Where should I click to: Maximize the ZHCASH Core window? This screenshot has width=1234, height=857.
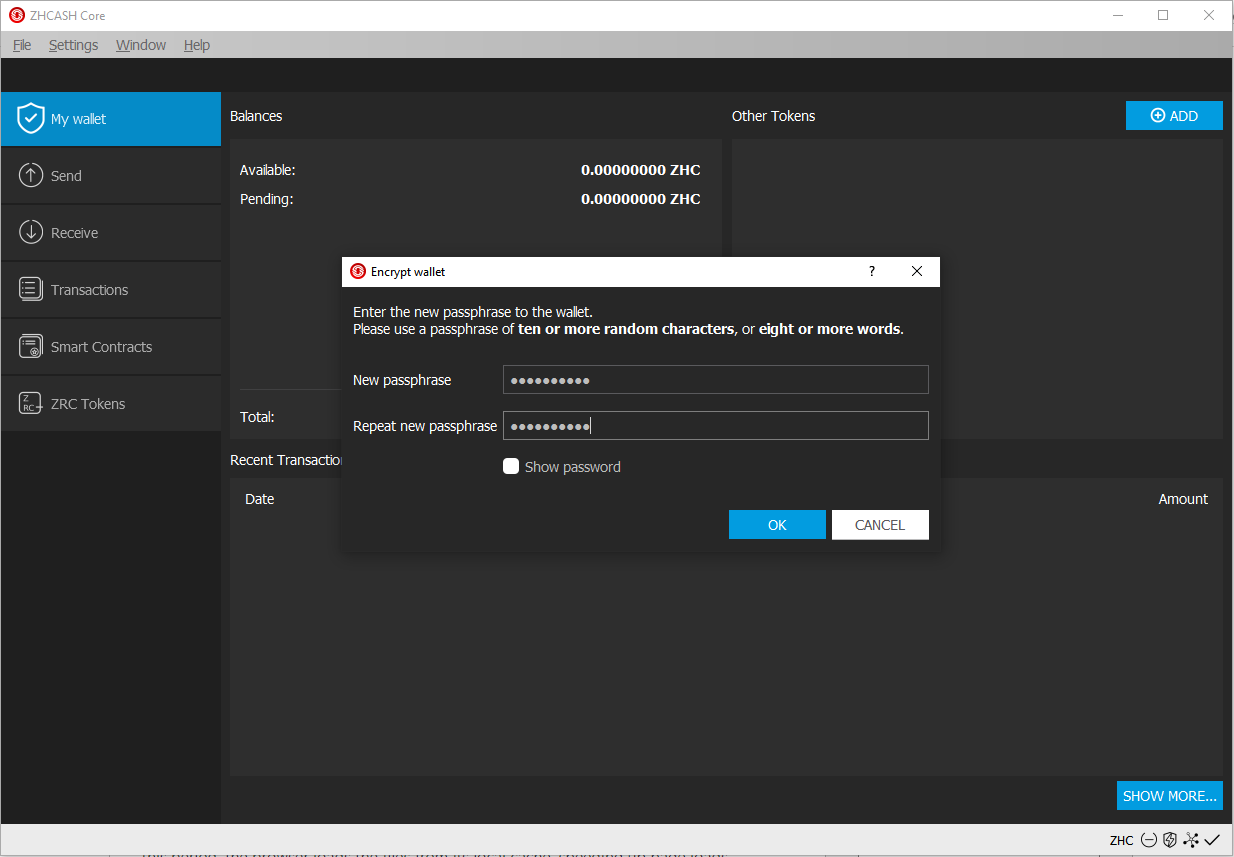point(1163,15)
